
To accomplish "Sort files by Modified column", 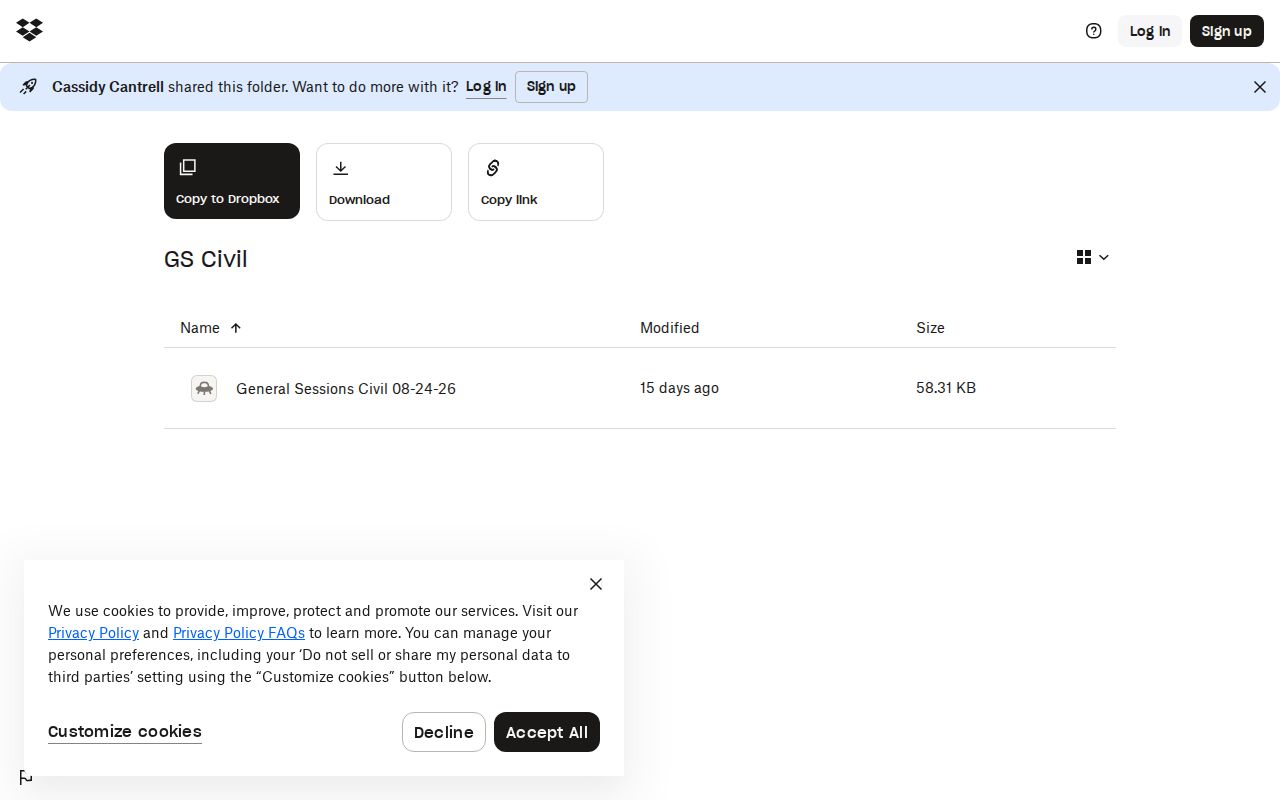I will (670, 328).
